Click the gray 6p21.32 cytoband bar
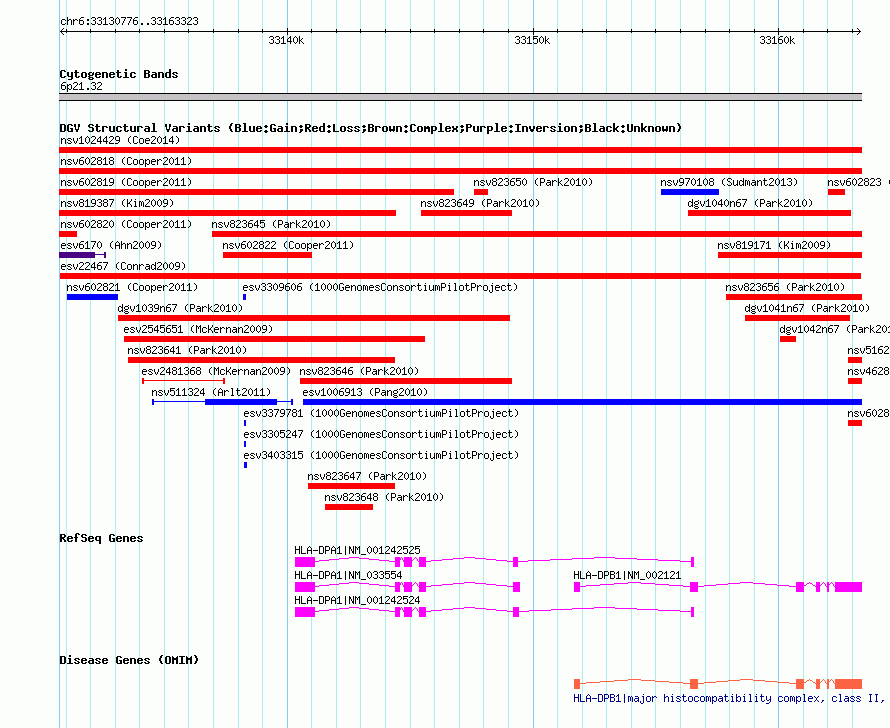Screen dimensions: 890x728 tap(460, 97)
